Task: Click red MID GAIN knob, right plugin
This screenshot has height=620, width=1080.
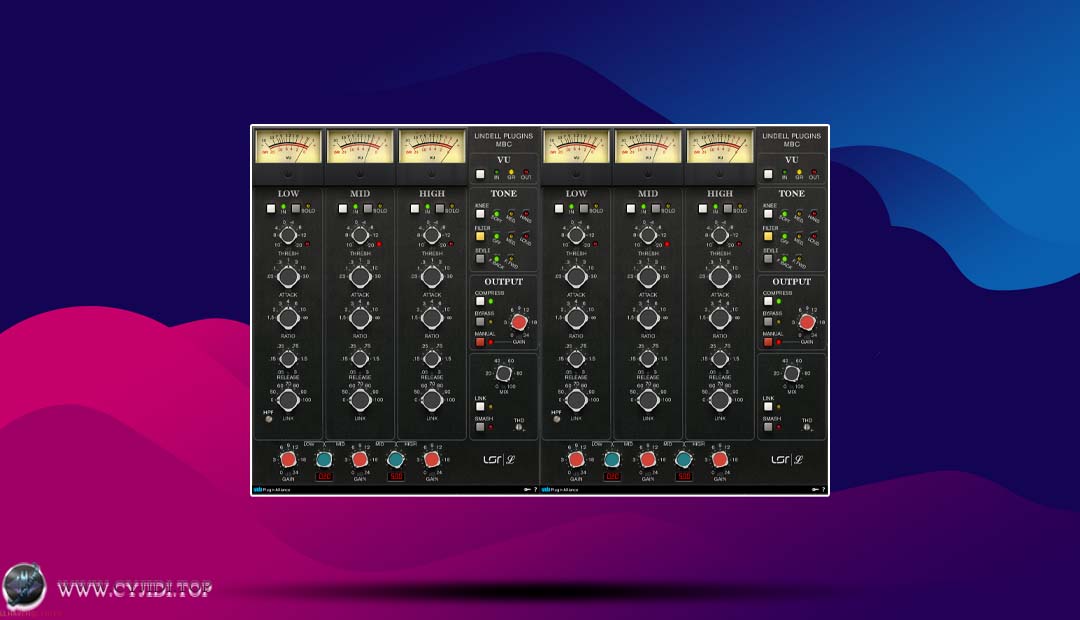Action: (x=647, y=459)
